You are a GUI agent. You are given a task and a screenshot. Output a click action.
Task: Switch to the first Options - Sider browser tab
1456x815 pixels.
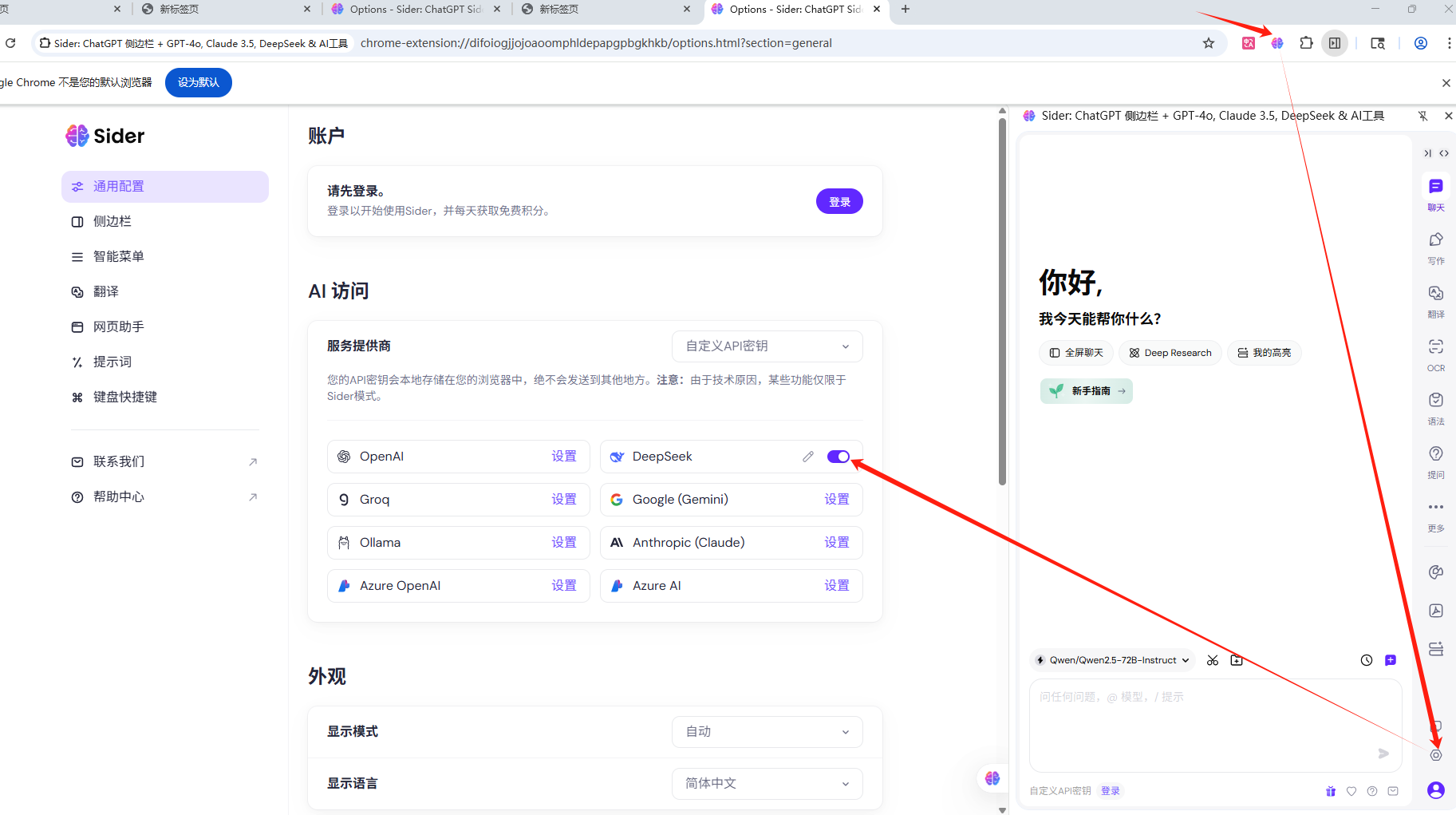tap(415, 10)
